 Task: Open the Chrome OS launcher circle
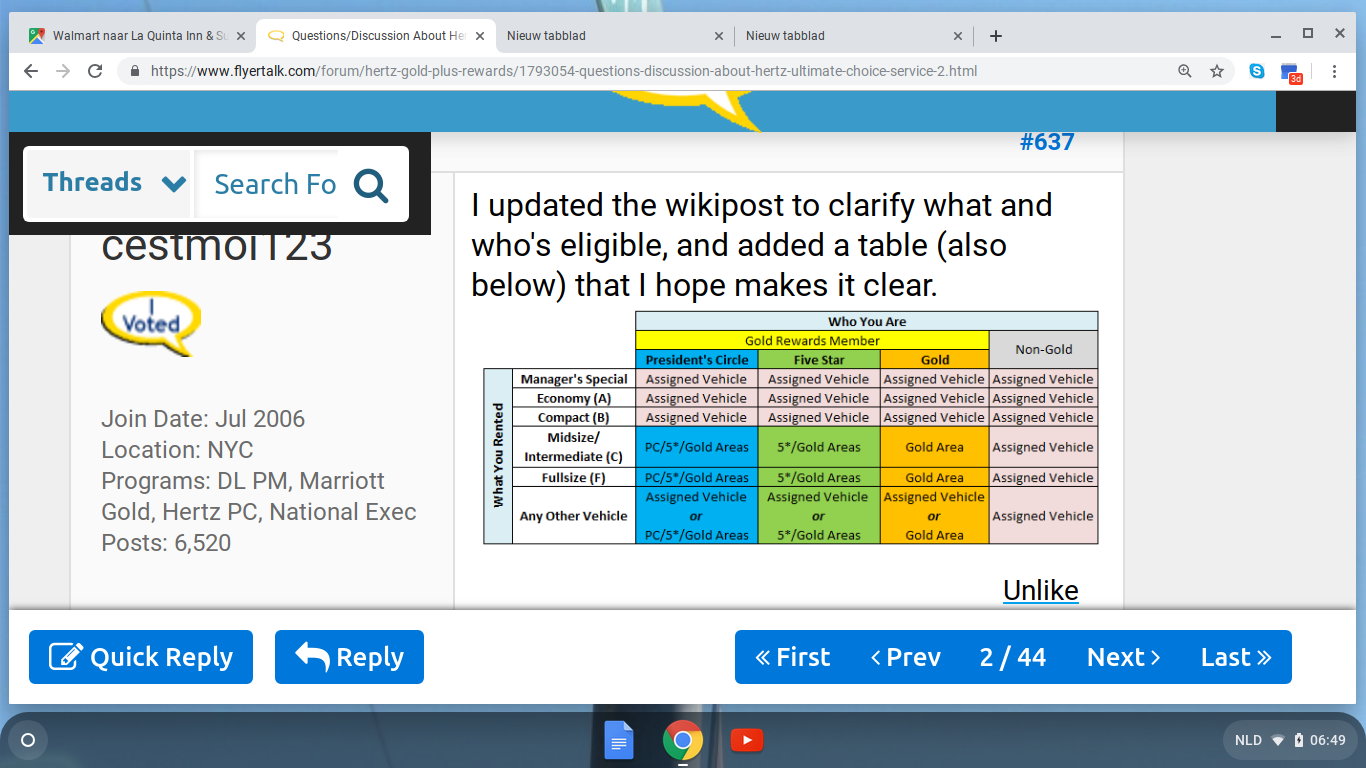tap(28, 741)
